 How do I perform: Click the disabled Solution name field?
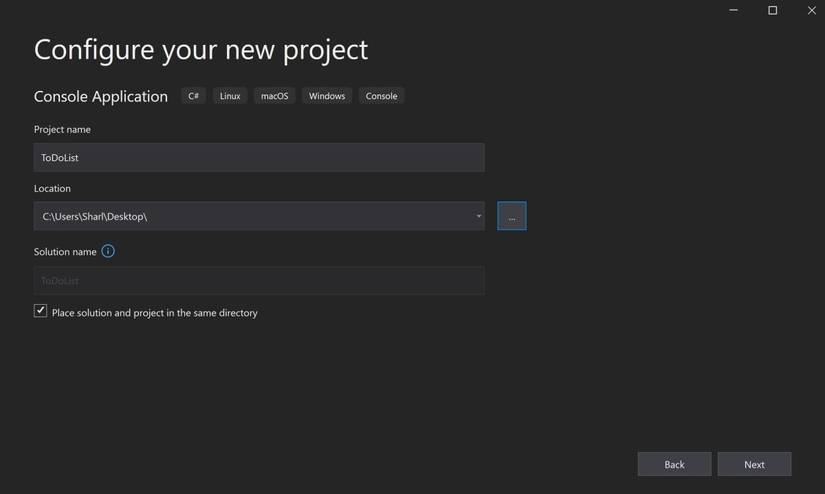[x=259, y=281]
